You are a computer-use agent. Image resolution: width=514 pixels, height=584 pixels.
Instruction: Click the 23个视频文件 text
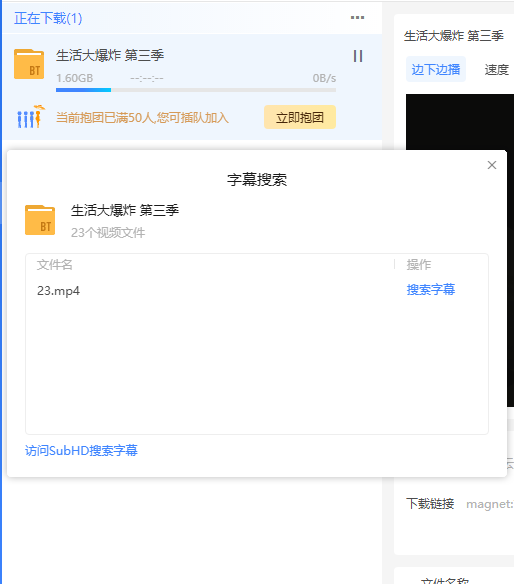point(108,233)
